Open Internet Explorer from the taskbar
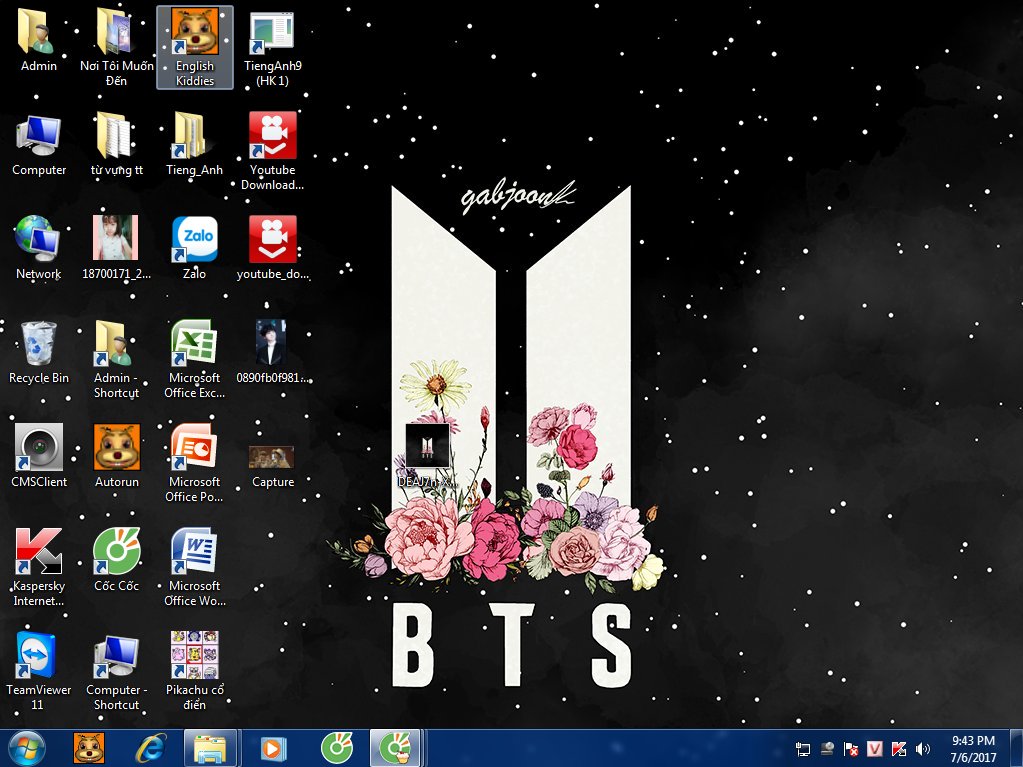1023x767 pixels. point(150,748)
